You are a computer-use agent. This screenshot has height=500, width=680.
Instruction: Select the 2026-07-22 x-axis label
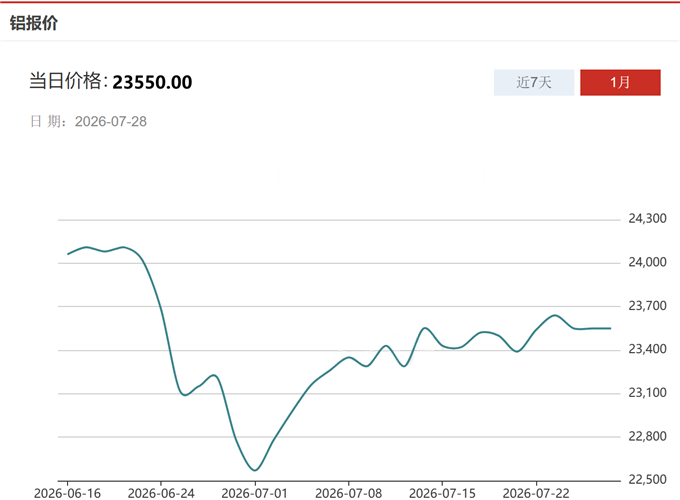point(536,493)
